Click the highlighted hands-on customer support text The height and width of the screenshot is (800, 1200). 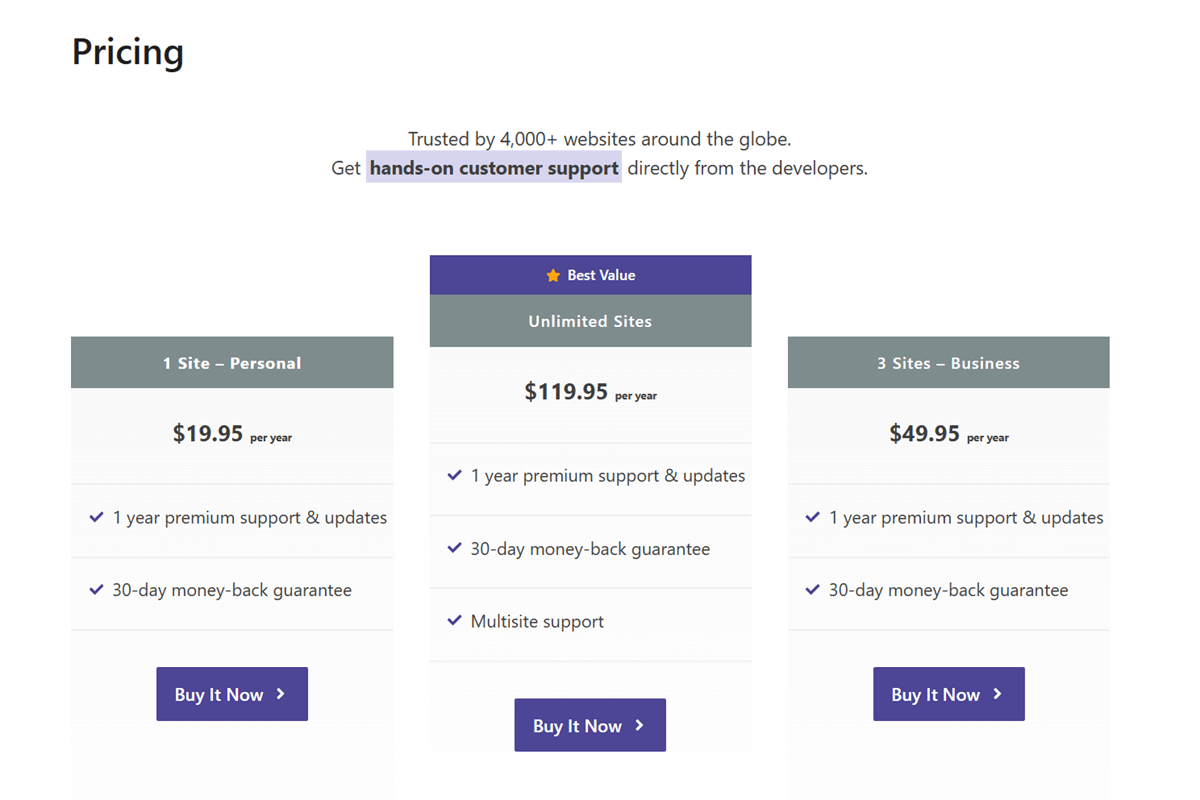pyautogui.click(x=493, y=167)
